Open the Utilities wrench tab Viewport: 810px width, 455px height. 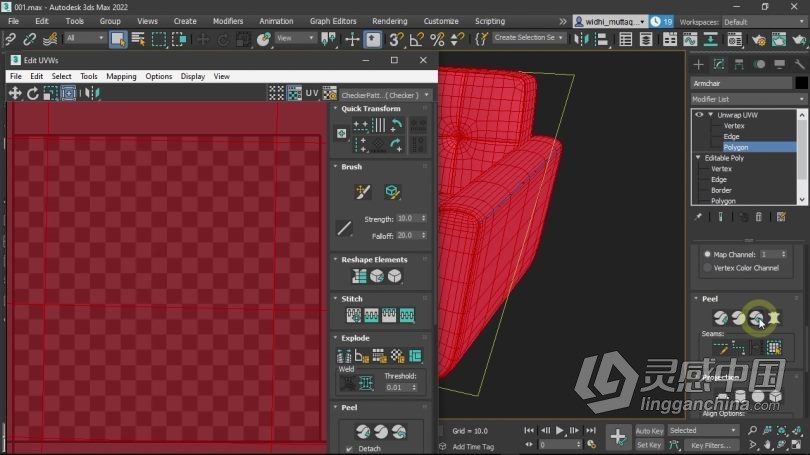799,65
